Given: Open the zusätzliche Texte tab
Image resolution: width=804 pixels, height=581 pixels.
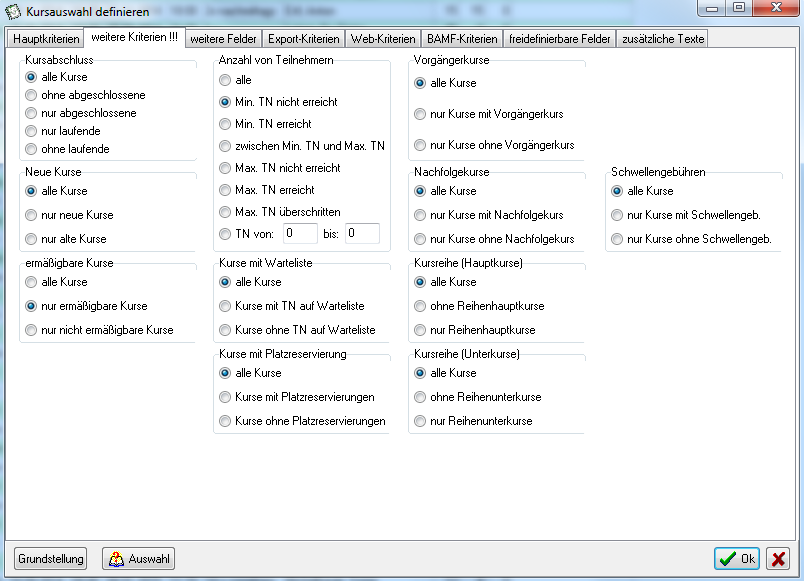Looking at the screenshot, I should click(663, 39).
